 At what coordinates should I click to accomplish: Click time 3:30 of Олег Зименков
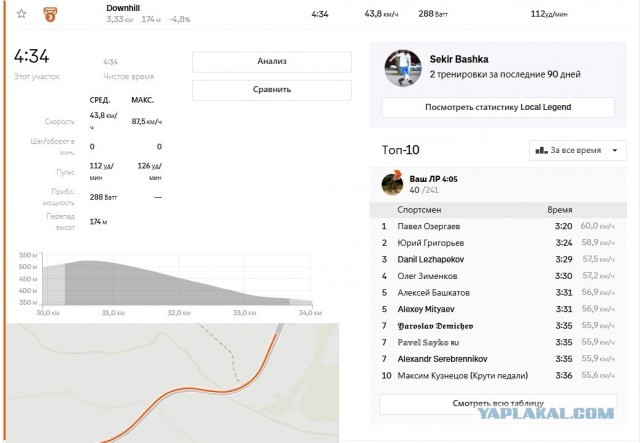(x=563, y=276)
